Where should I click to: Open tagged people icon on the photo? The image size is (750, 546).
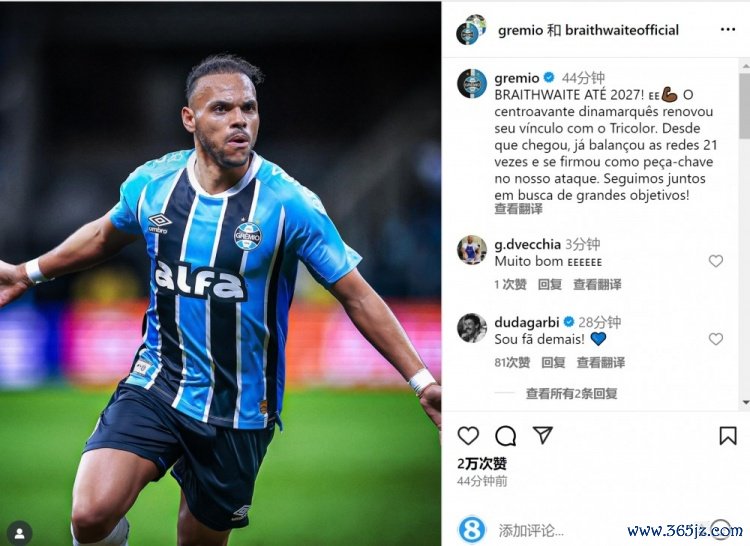pyautogui.click(x=20, y=533)
